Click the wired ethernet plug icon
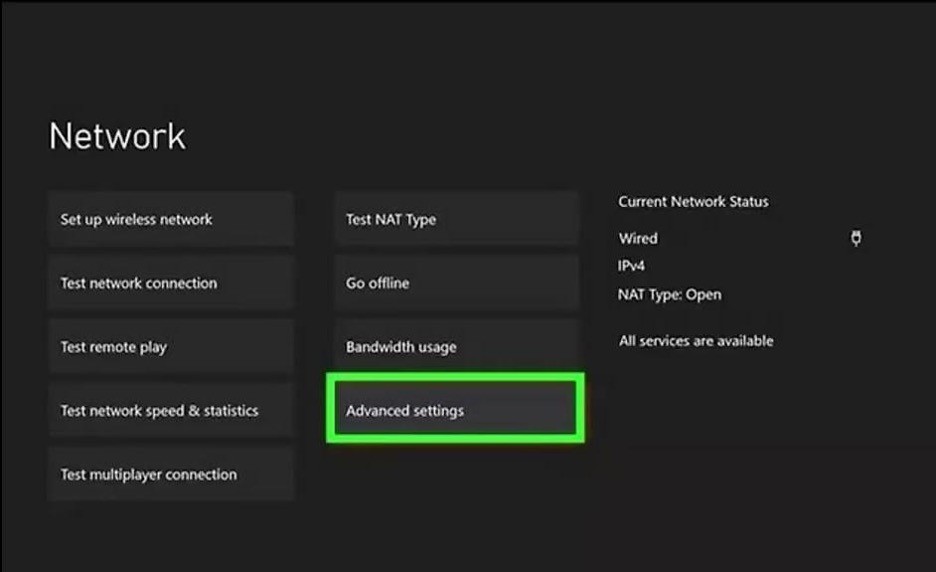This screenshot has width=936, height=572. [856, 238]
